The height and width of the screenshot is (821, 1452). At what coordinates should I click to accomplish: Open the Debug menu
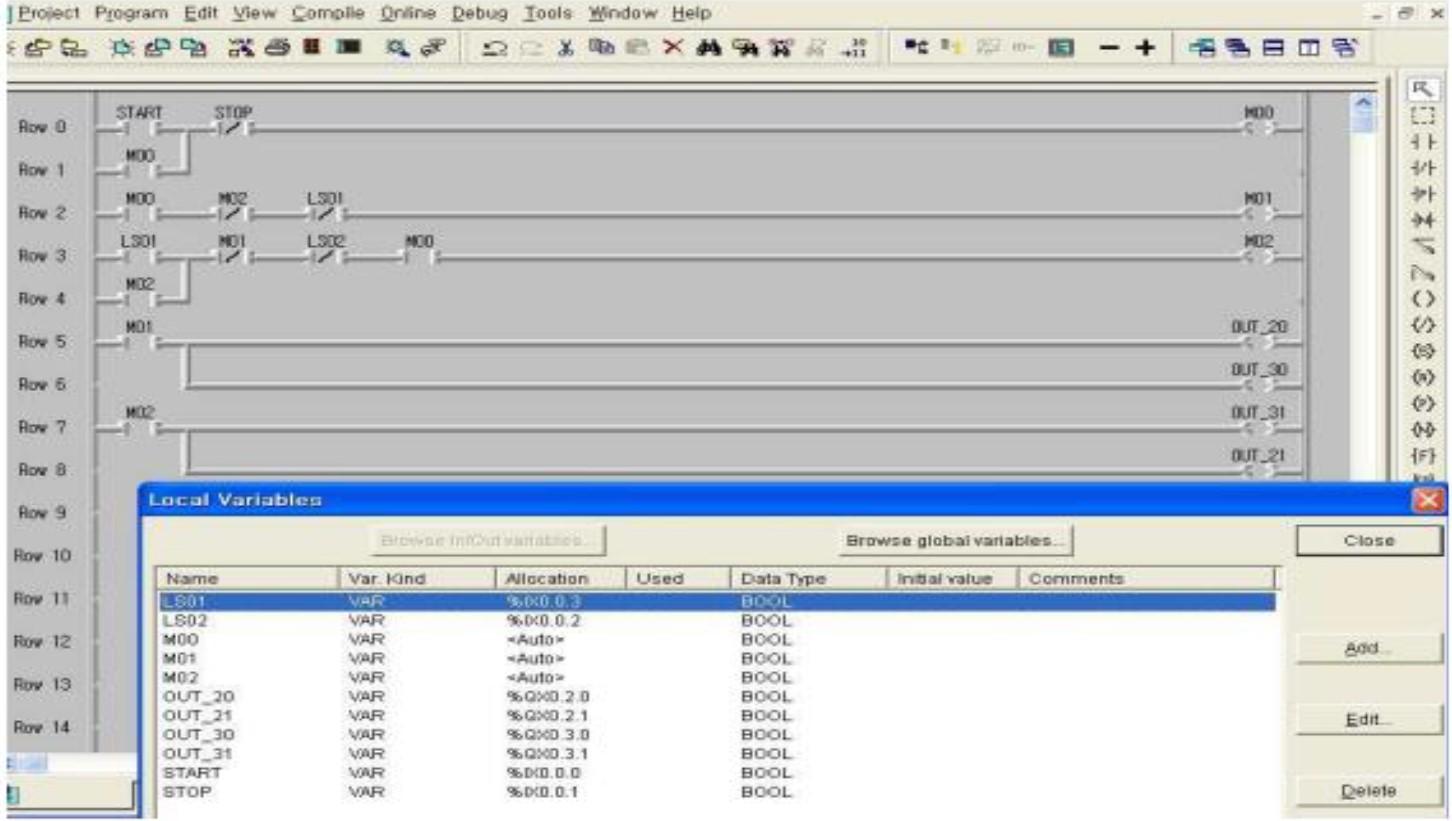[480, 14]
